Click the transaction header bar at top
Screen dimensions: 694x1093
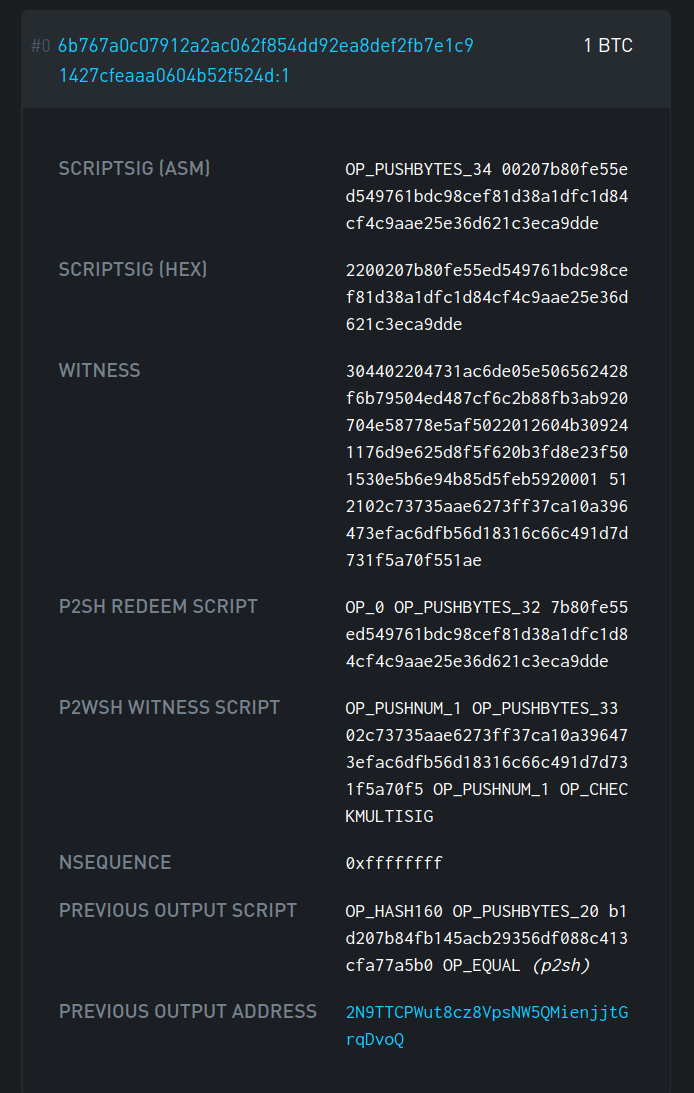click(x=347, y=60)
